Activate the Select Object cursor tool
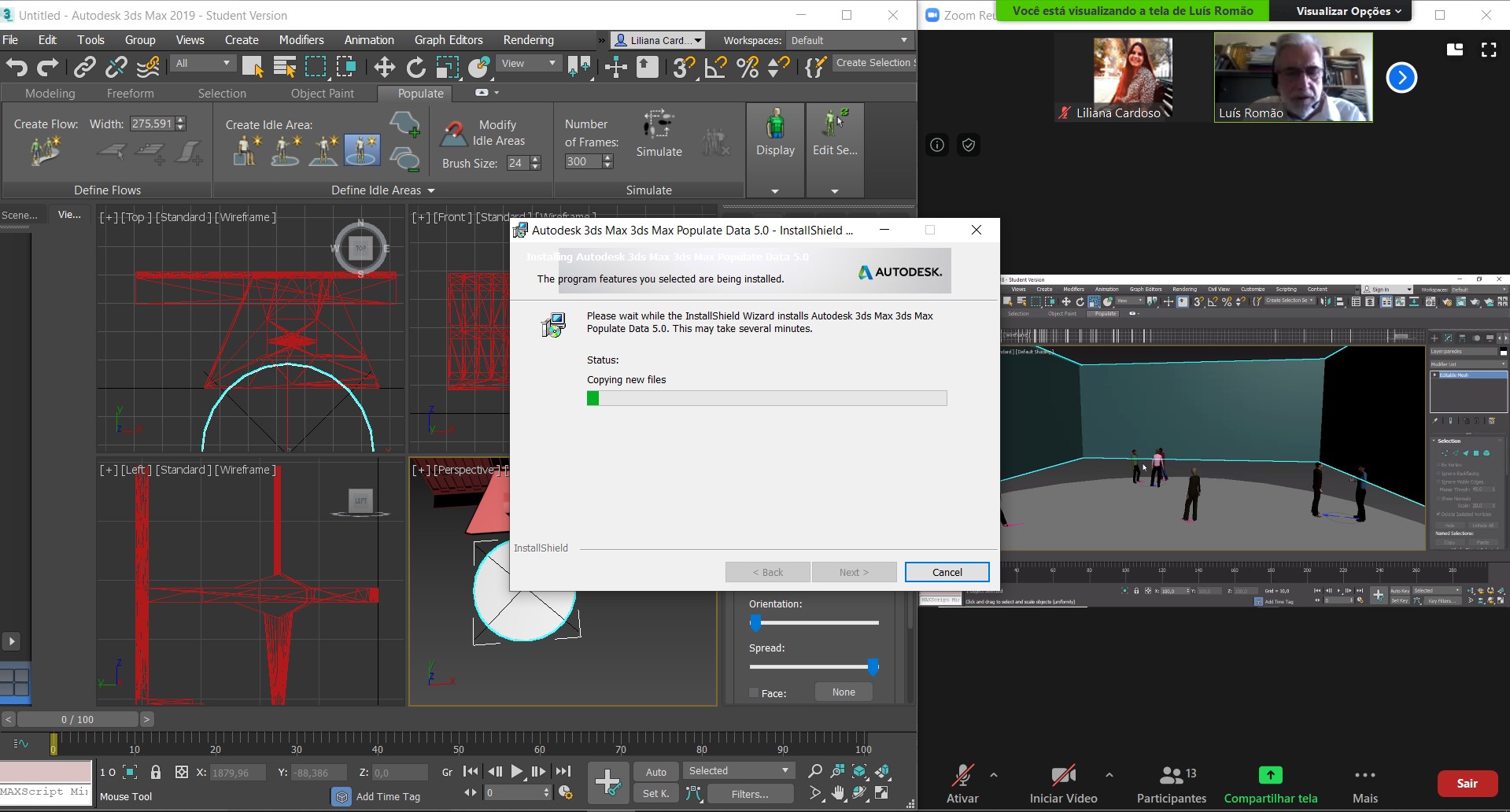This screenshot has width=1510, height=812. point(253,68)
